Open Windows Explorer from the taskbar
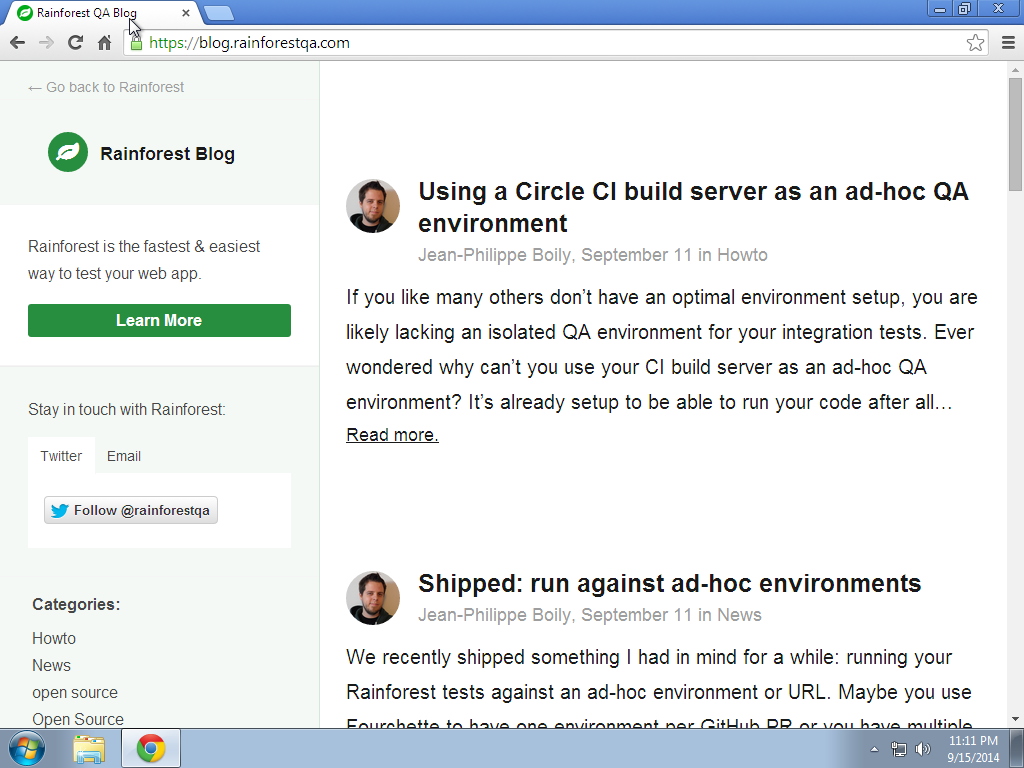 click(89, 748)
